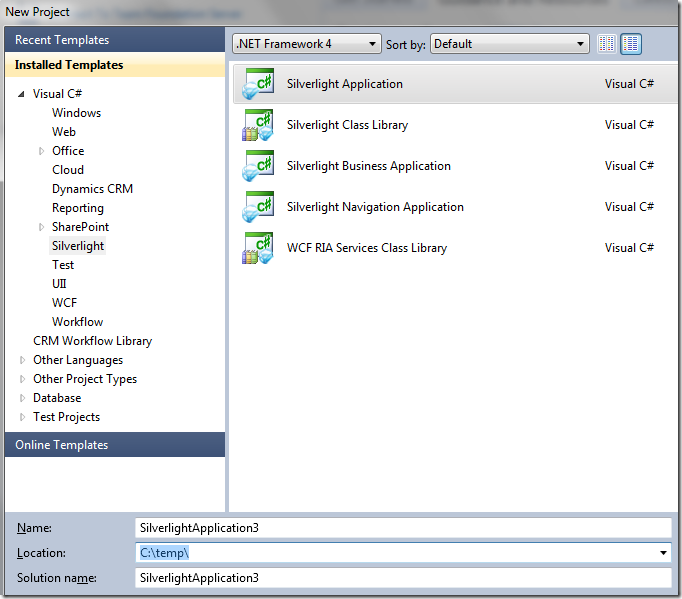682x599 pixels.
Task: Select the Cloud template category
Action: click(68, 170)
